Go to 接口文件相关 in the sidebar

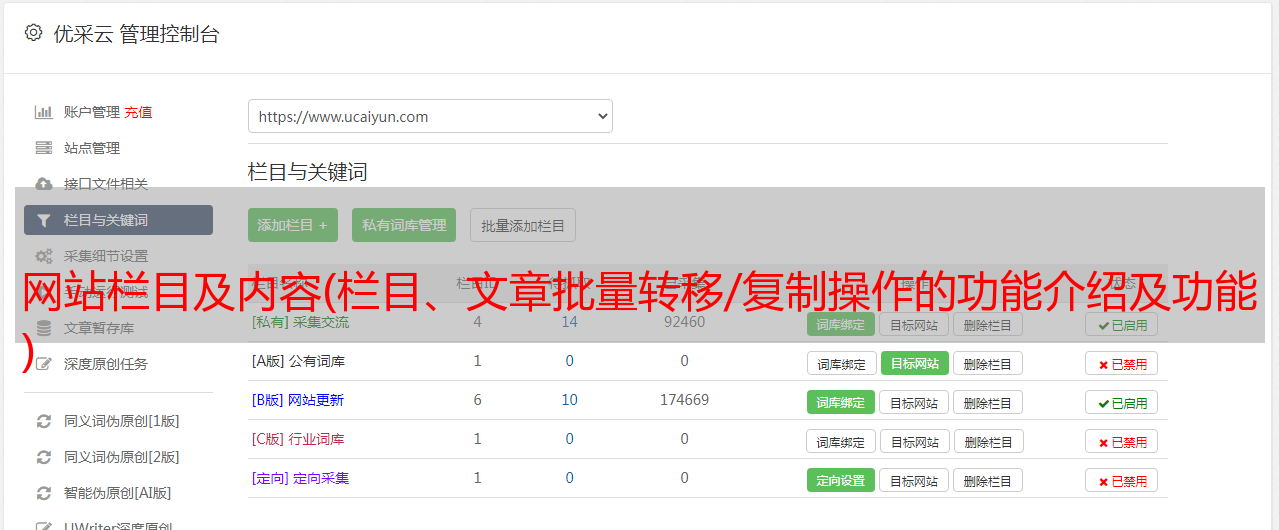(106, 184)
